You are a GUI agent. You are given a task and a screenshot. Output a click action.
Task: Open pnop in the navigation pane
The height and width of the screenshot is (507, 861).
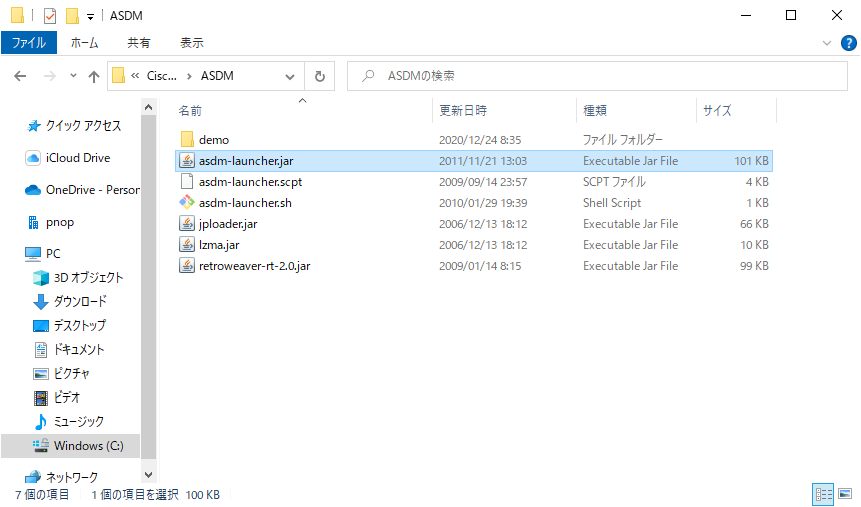pos(50,222)
